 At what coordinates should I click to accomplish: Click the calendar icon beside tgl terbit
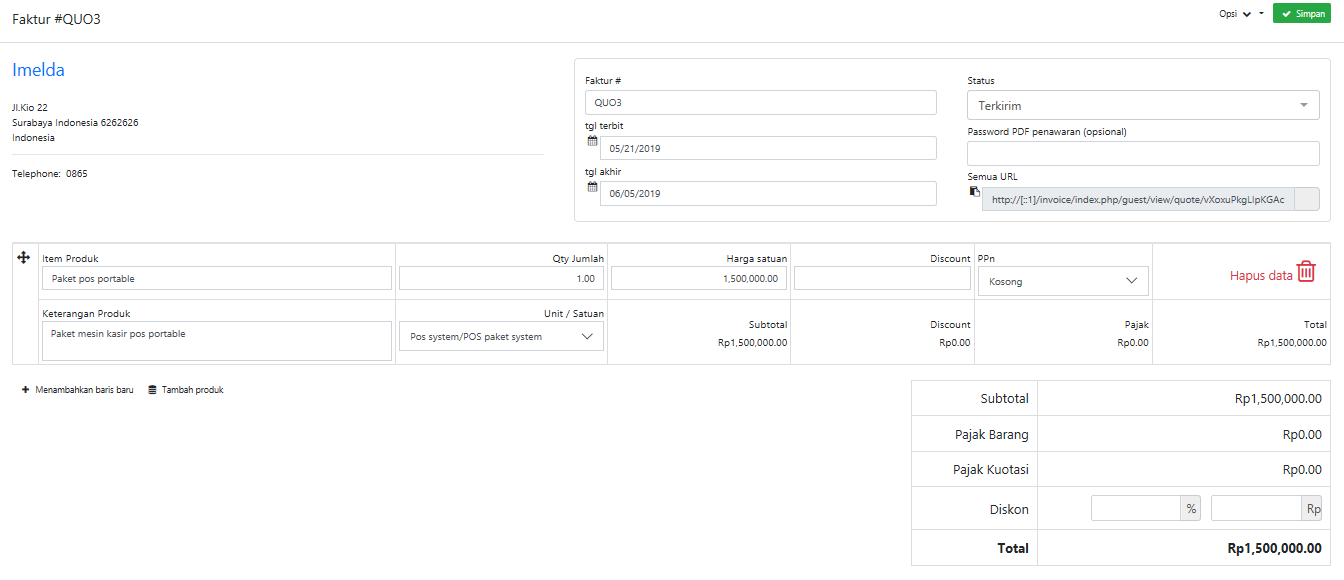click(x=592, y=141)
